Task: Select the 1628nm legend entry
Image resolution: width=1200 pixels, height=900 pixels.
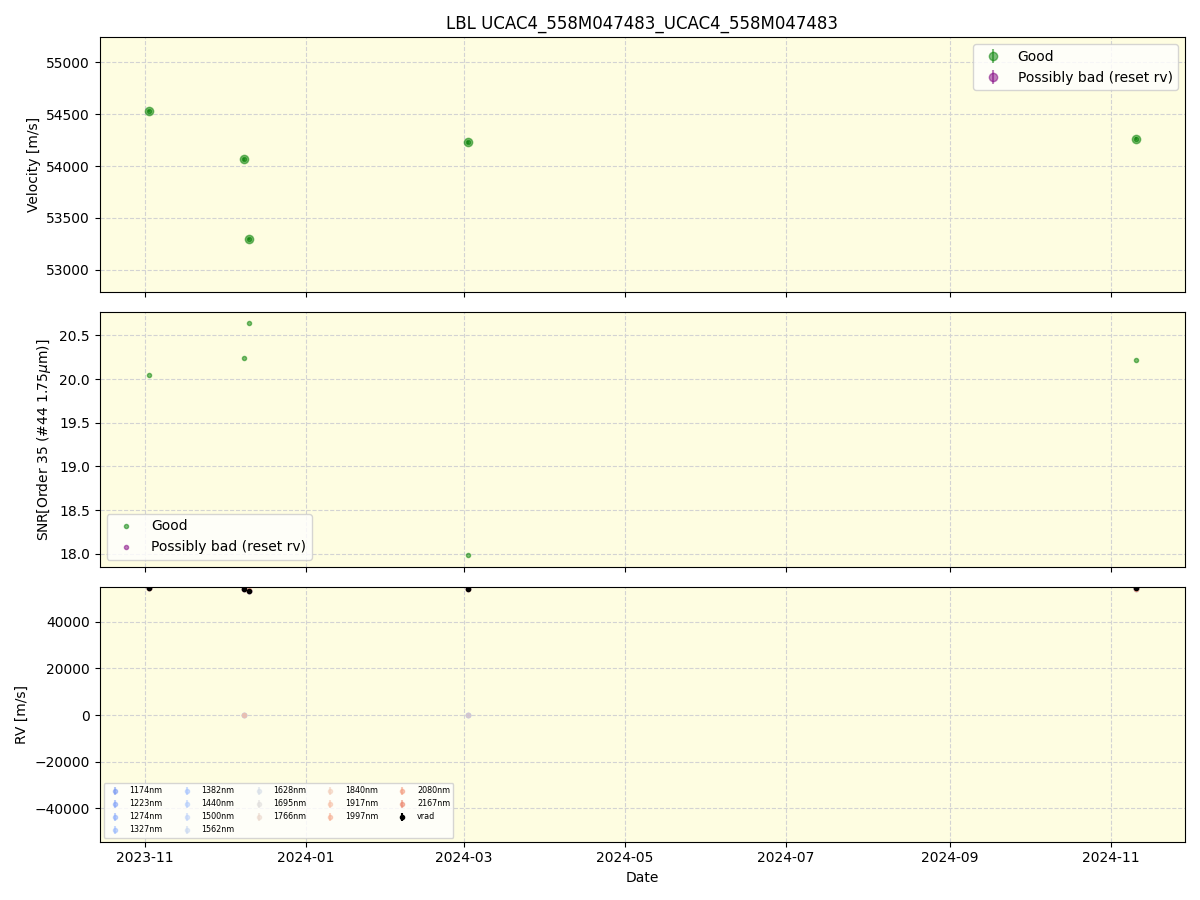Action: pos(280,791)
